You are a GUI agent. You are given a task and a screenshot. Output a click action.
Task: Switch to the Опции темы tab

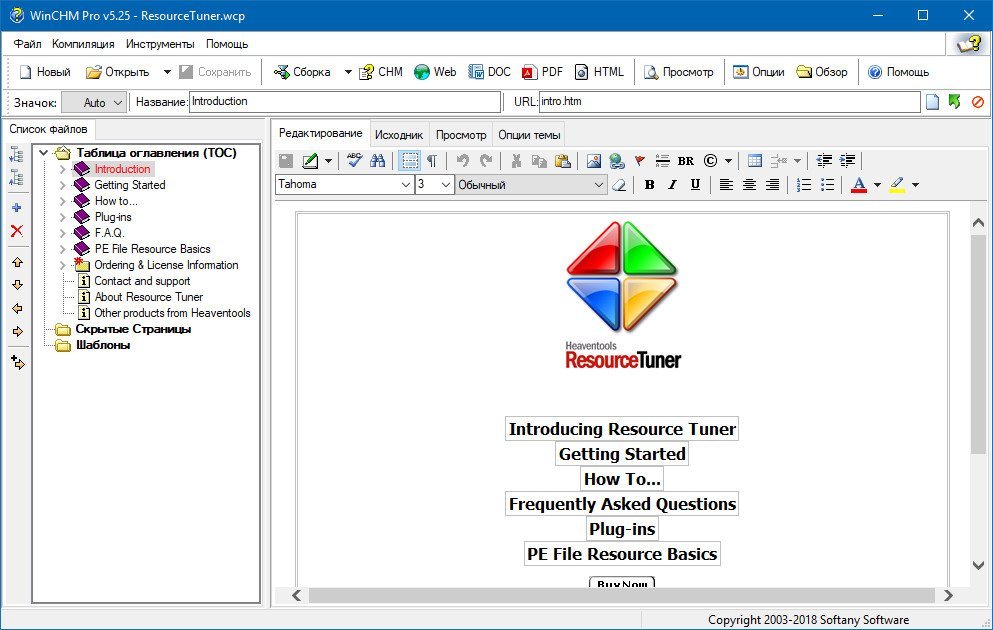pyautogui.click(x=529, y=135)
